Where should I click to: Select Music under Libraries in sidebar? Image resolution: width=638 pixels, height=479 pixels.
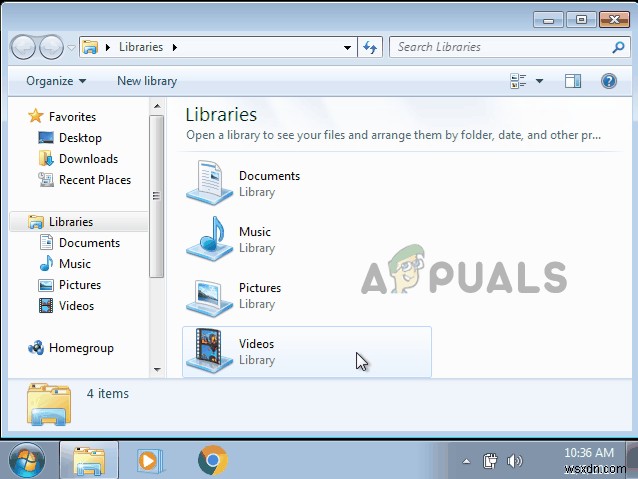point(74,264)
